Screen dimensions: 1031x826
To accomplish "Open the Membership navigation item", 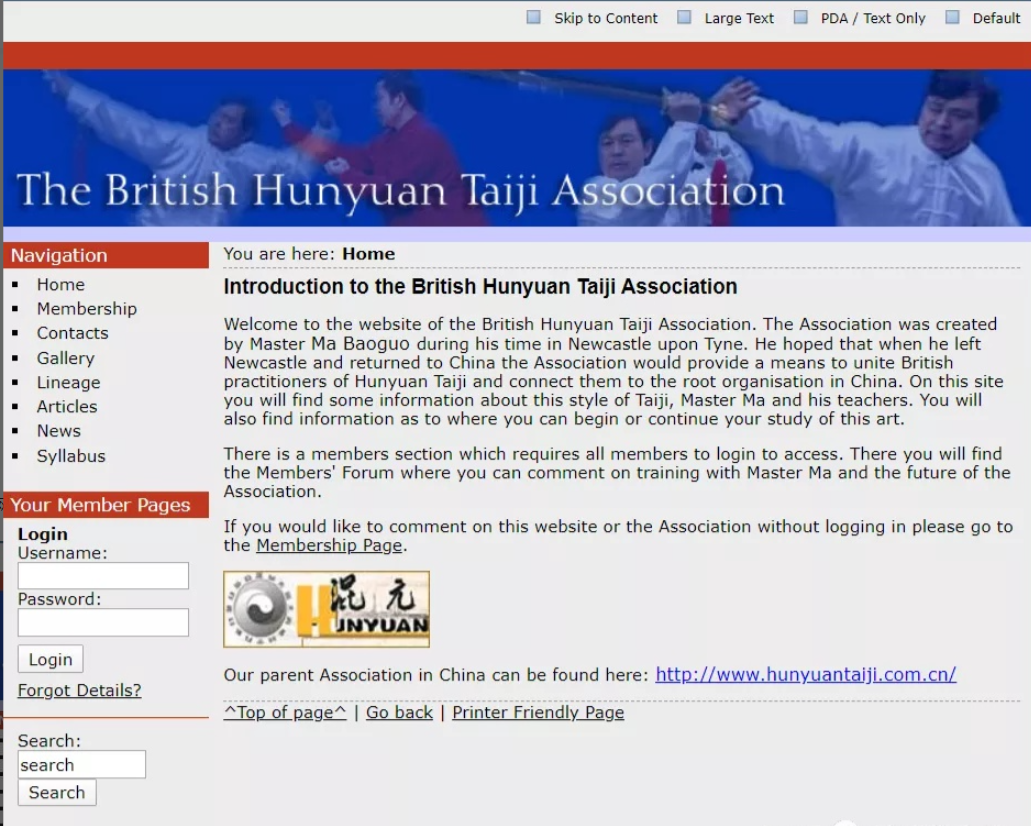I will click(x=87, y=308).
